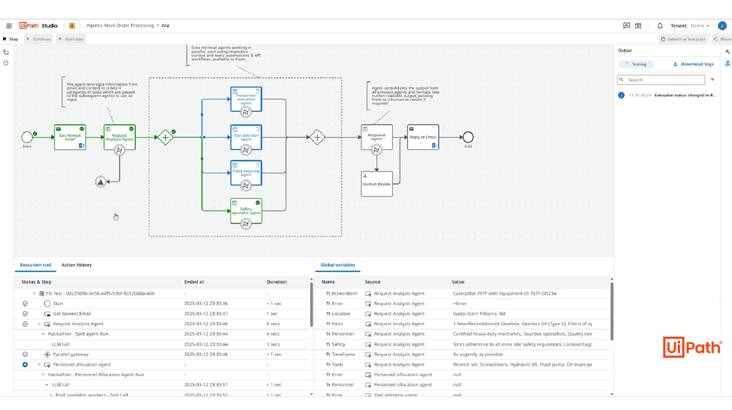The width and height of the screenshot is (732, 410).
Task: Click the Duration column header
Action: coord(276,282)
